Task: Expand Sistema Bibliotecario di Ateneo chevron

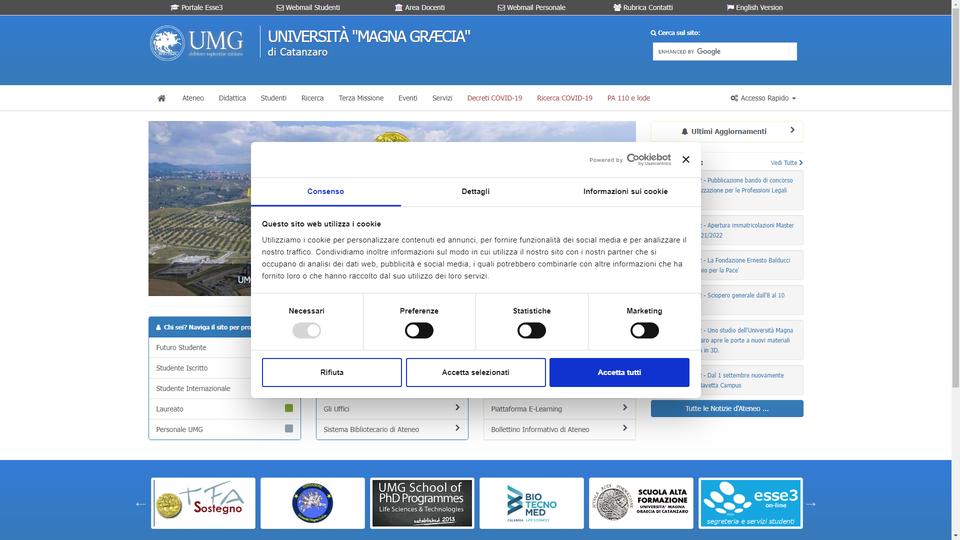Action: point(457,429)
